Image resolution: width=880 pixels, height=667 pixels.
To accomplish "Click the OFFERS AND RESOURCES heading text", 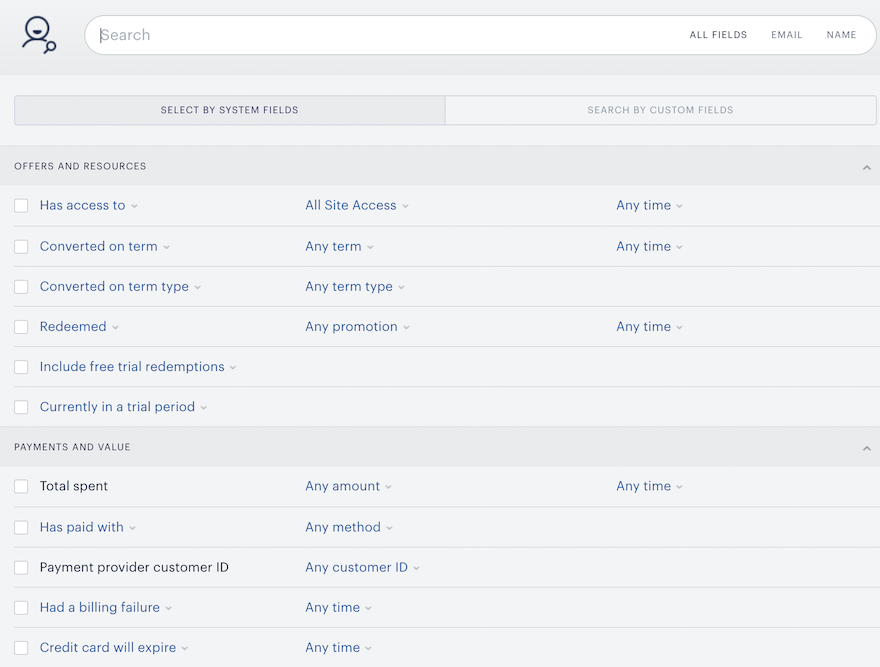I will pos(80,166).
